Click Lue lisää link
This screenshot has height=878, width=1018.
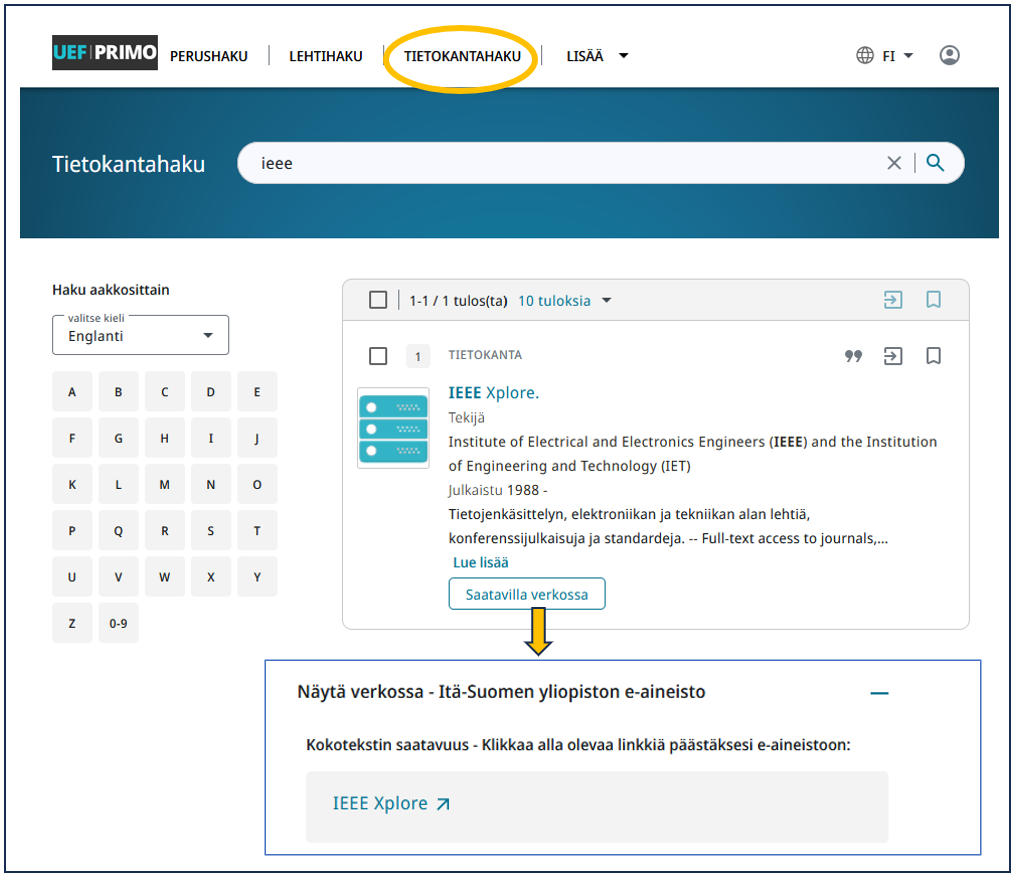(480, 562)
